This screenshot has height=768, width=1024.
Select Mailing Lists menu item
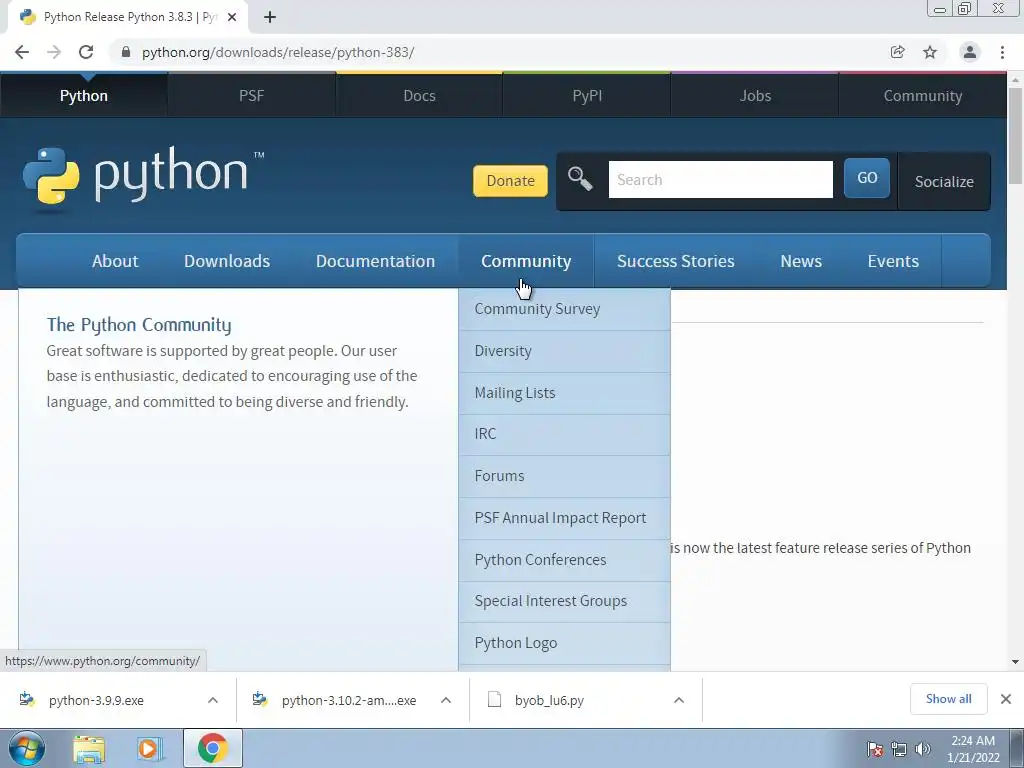pos(564,393)
